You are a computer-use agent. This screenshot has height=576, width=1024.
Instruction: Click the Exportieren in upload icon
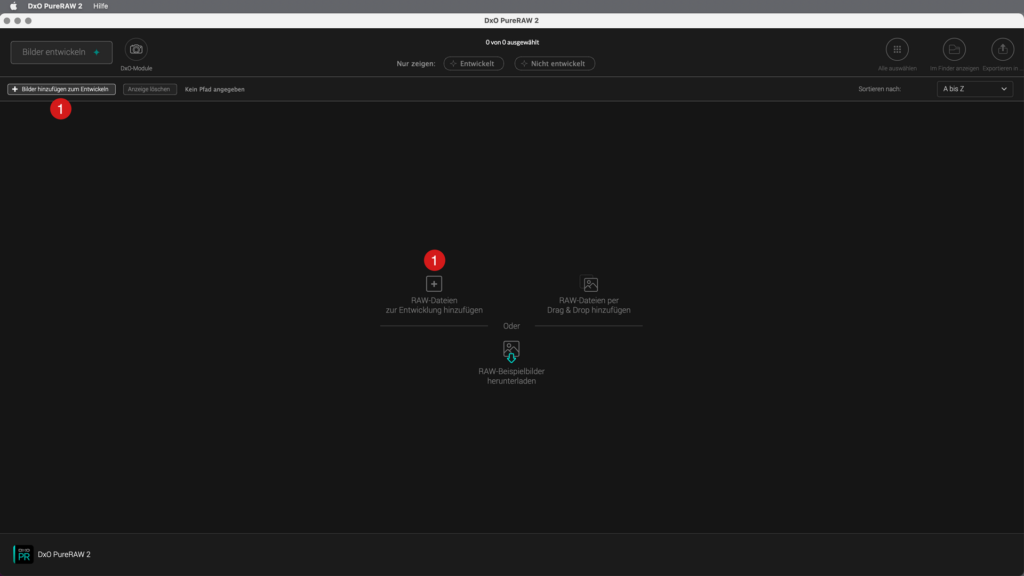click(x=1002, y=50)
